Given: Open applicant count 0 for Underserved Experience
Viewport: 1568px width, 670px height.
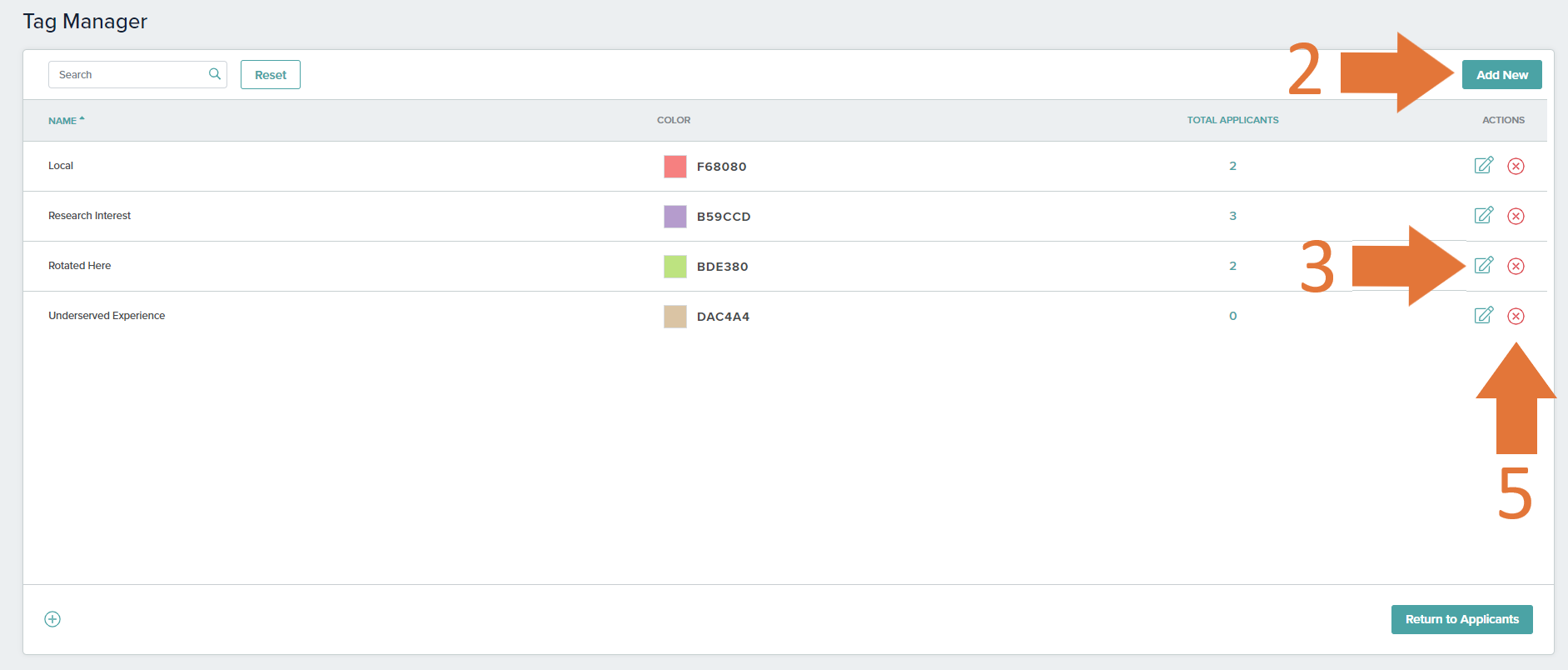Looking at the screenshot, I should point(1233,316).
